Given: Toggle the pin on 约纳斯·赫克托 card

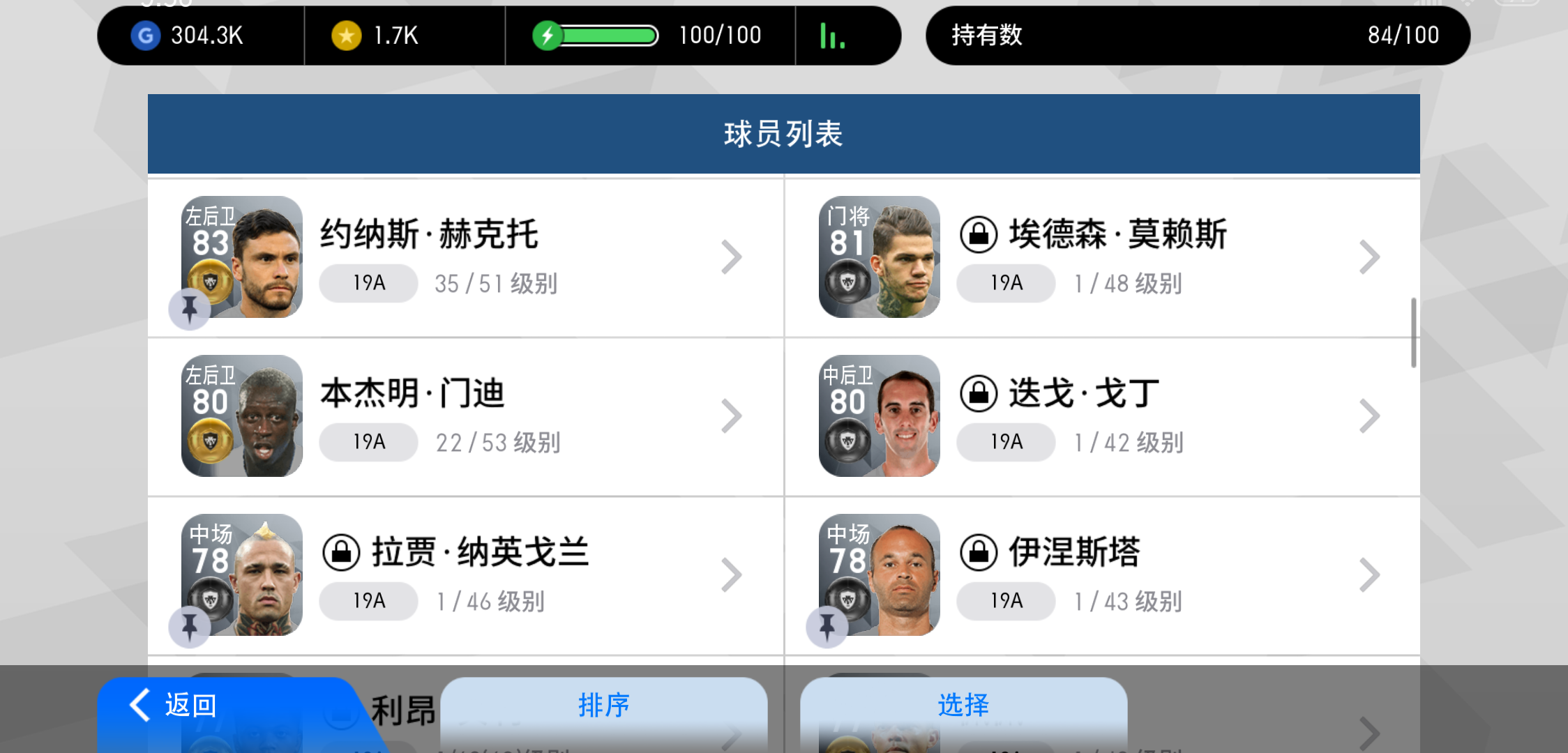Looking at the screenshot, I should [190, 309].
